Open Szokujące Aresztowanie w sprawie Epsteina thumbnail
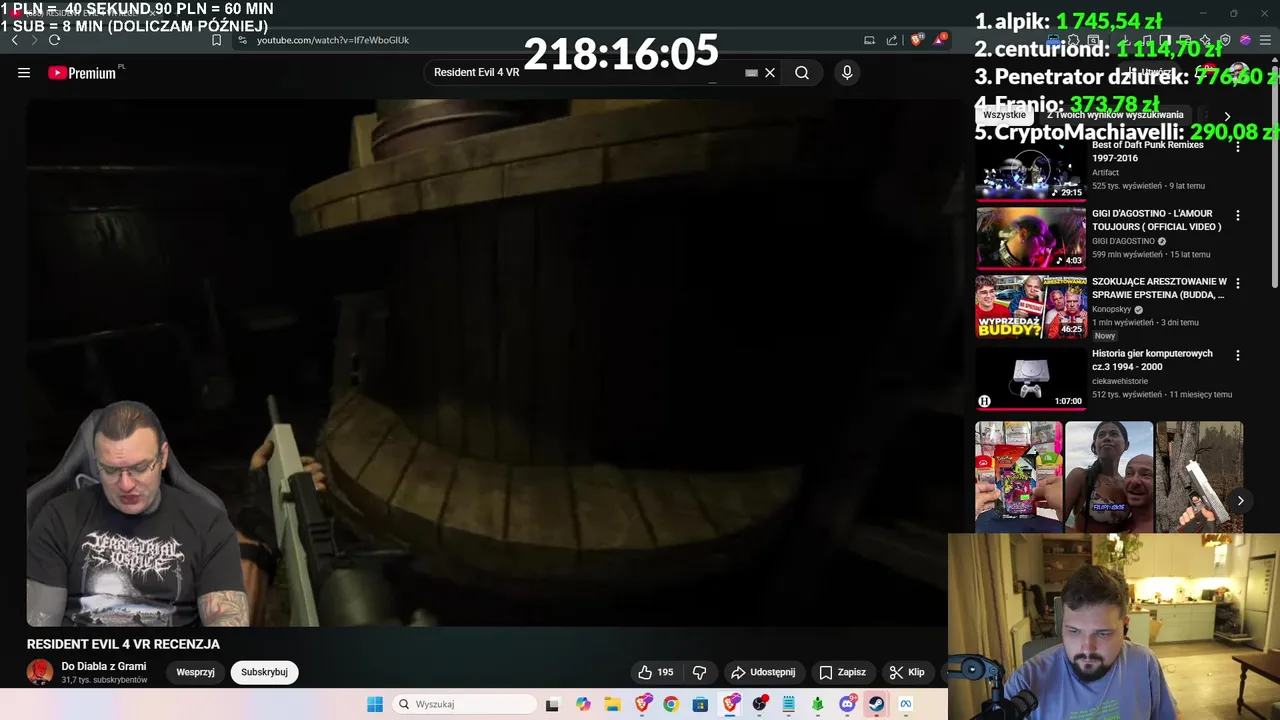This screenshot has height=720, width=1280. (x=1030, y=307)
